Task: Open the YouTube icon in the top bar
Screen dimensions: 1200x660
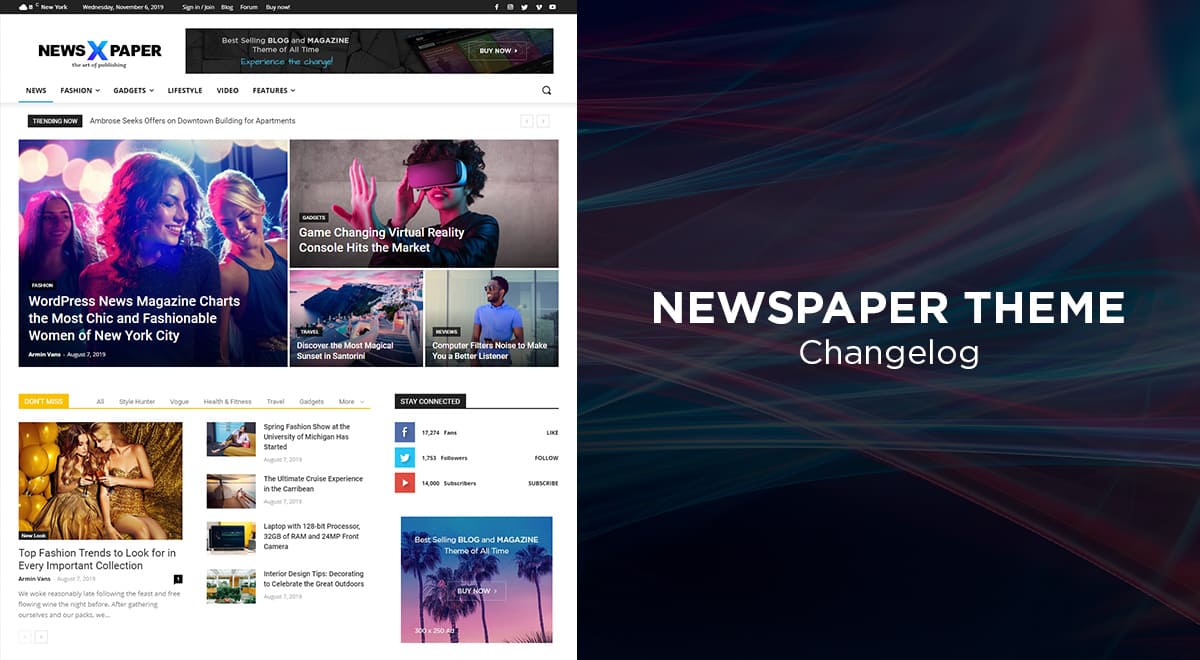Action: [x=553, y=7]
